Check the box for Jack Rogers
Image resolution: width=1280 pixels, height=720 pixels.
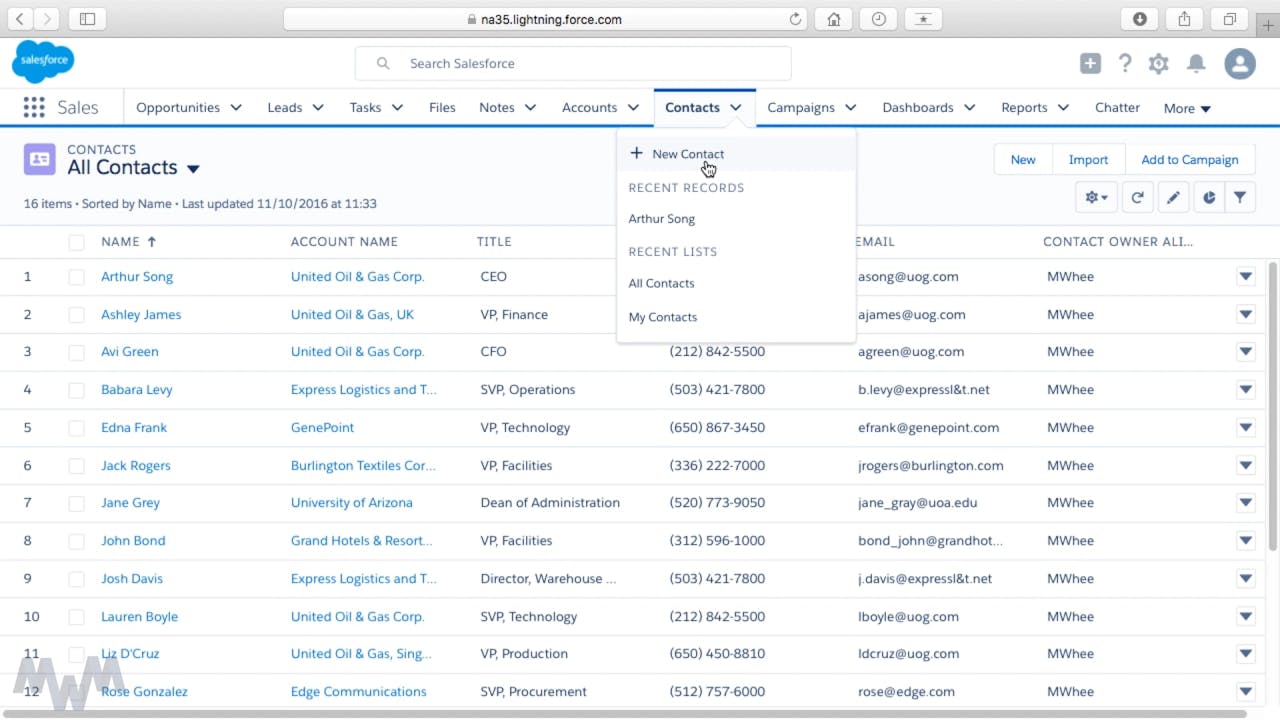pos(76,466)
